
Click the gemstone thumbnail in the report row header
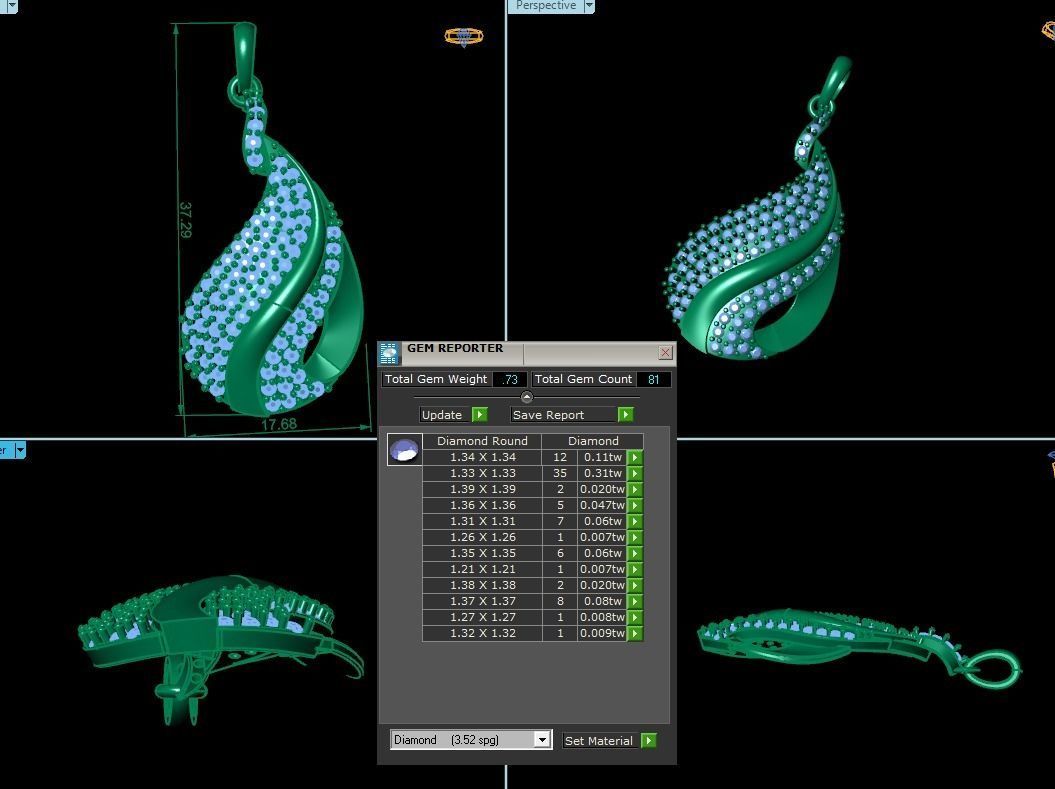point(403,449)
